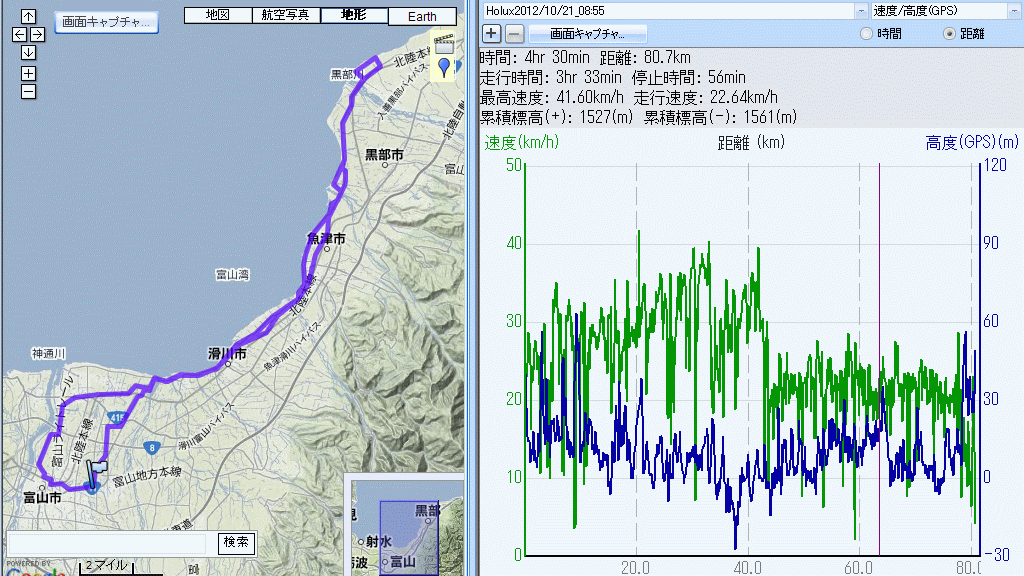Pan the map right with the arrow
Screen dimensions: 1024x576
37,35
